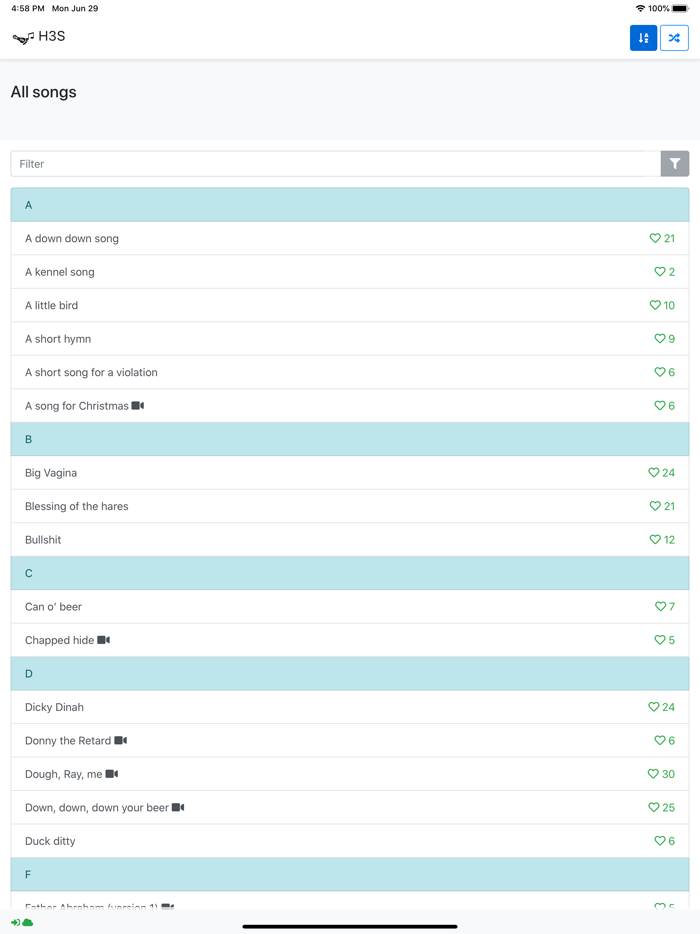The width and height of the screenshot is (700, 934).
Task: Open the song 'Blessing of the hares'
Action: click(x=77, y=507)
